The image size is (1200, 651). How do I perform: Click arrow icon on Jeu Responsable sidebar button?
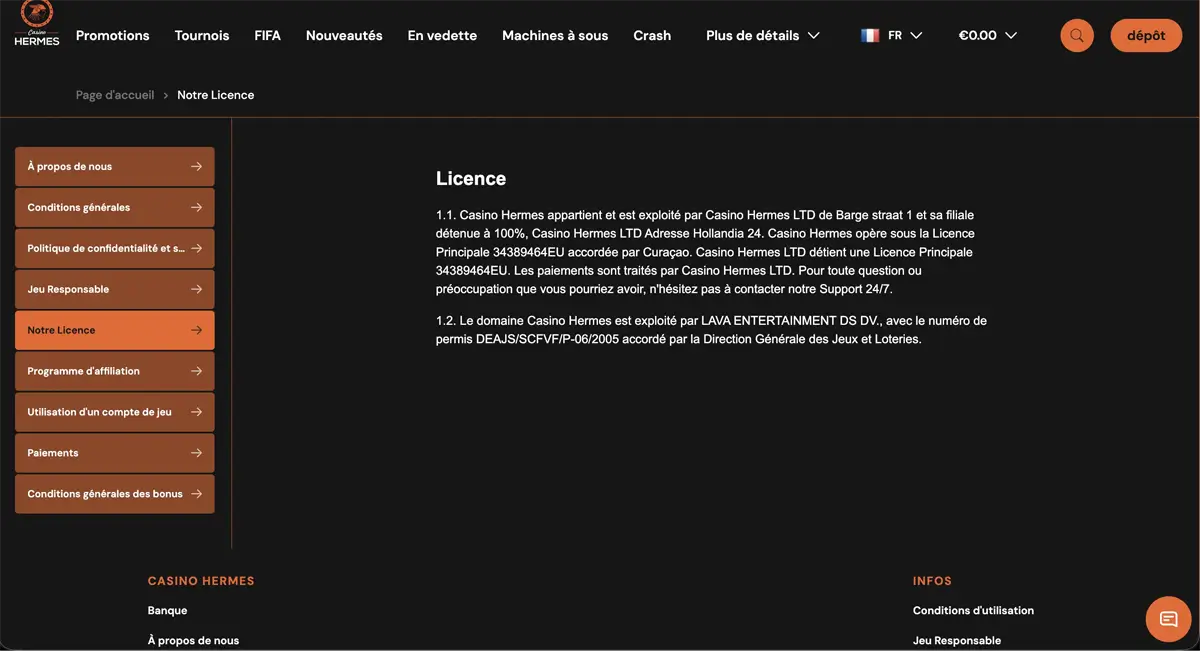click(197, 289)
